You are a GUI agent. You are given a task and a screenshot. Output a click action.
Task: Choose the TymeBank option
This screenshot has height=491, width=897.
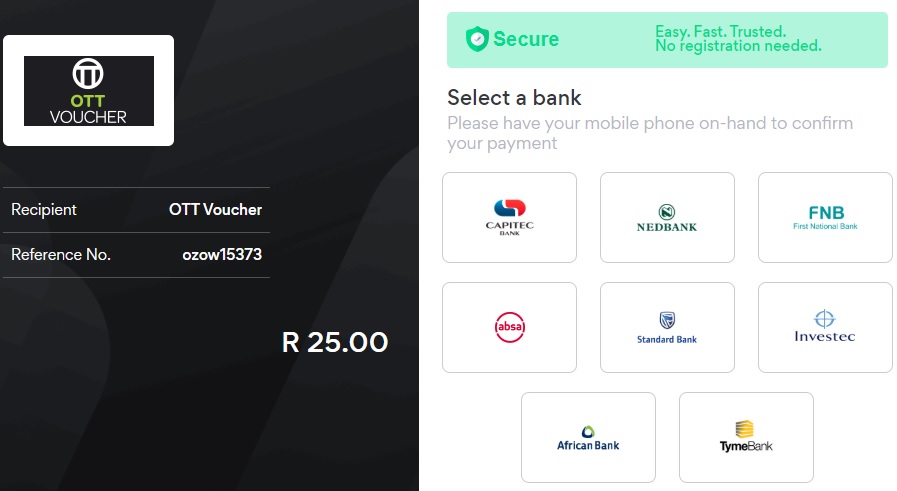(x=746, y=437)
